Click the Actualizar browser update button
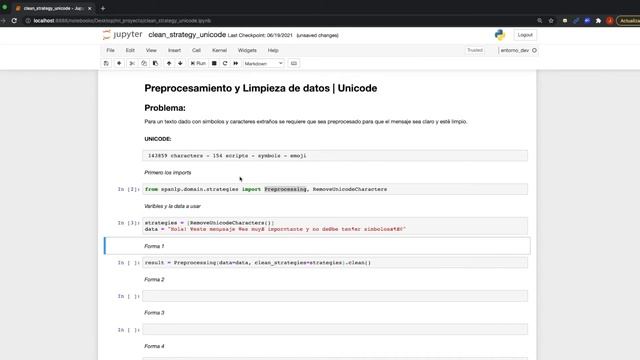This screenshot has height=360, width=640. pos(629,20)
